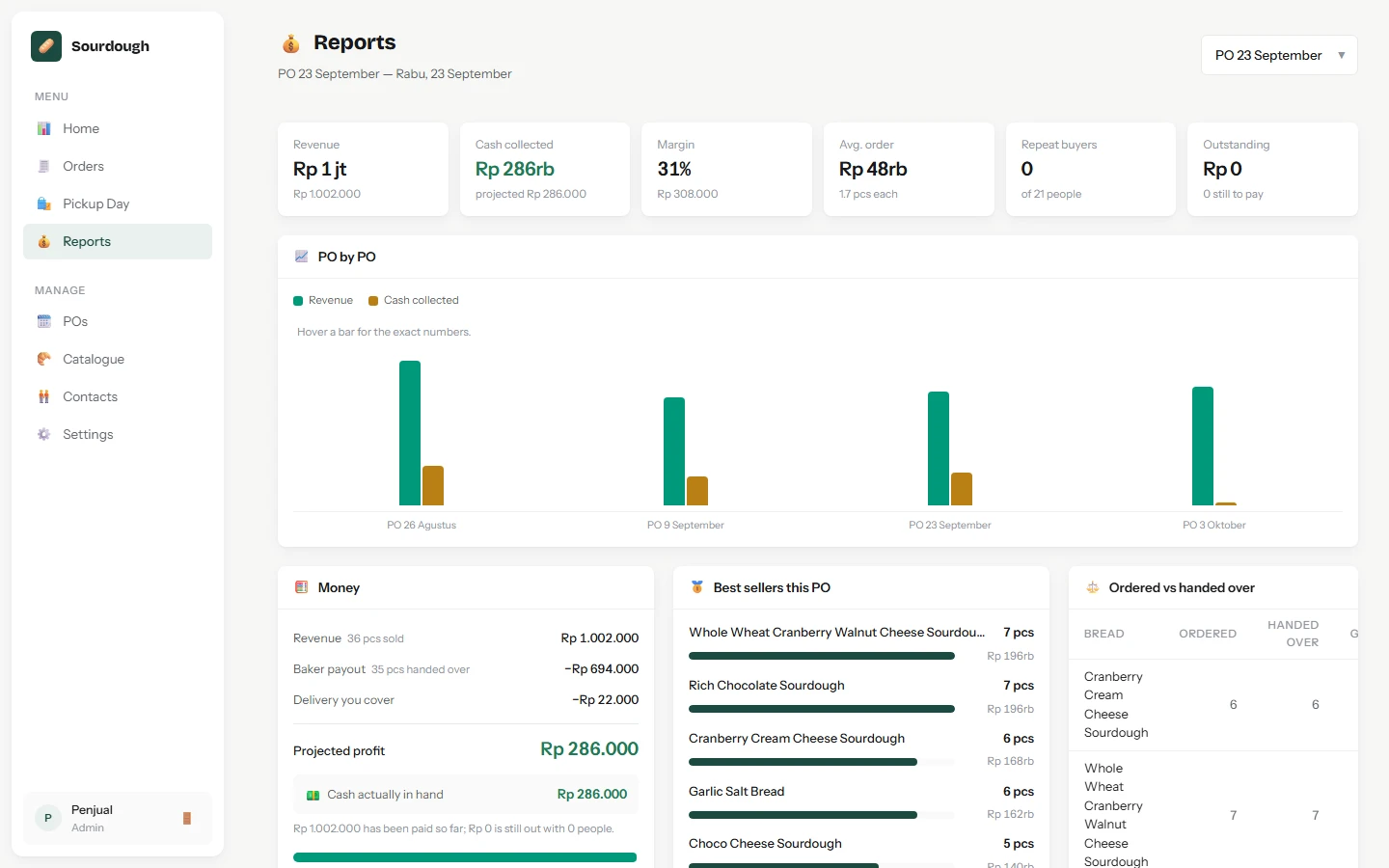Click the PO 26 Agustus axis label
The image size is (1389, 868).
pos(422,526)
